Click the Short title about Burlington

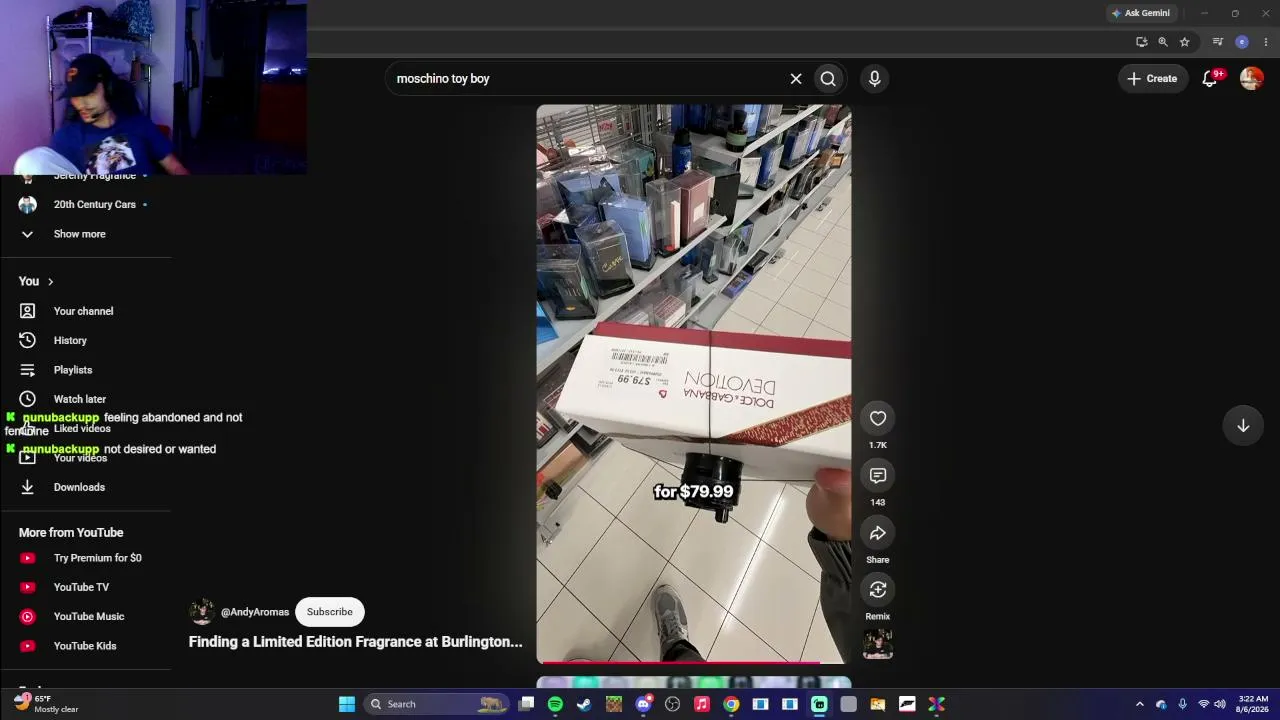(x=356, y=642)
